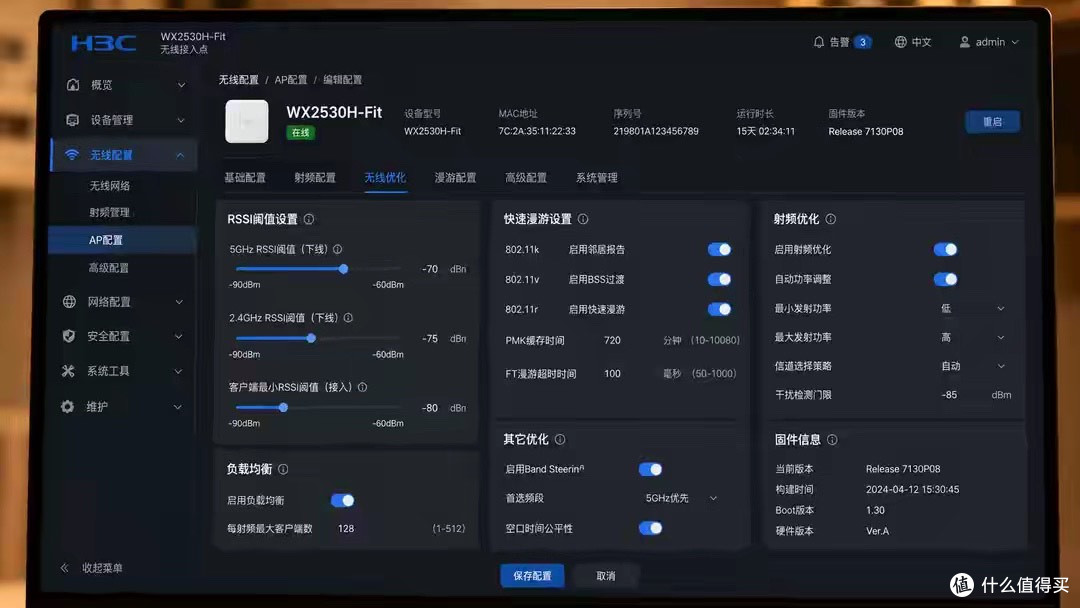Click the 维护 gear icon

[67, 407]
